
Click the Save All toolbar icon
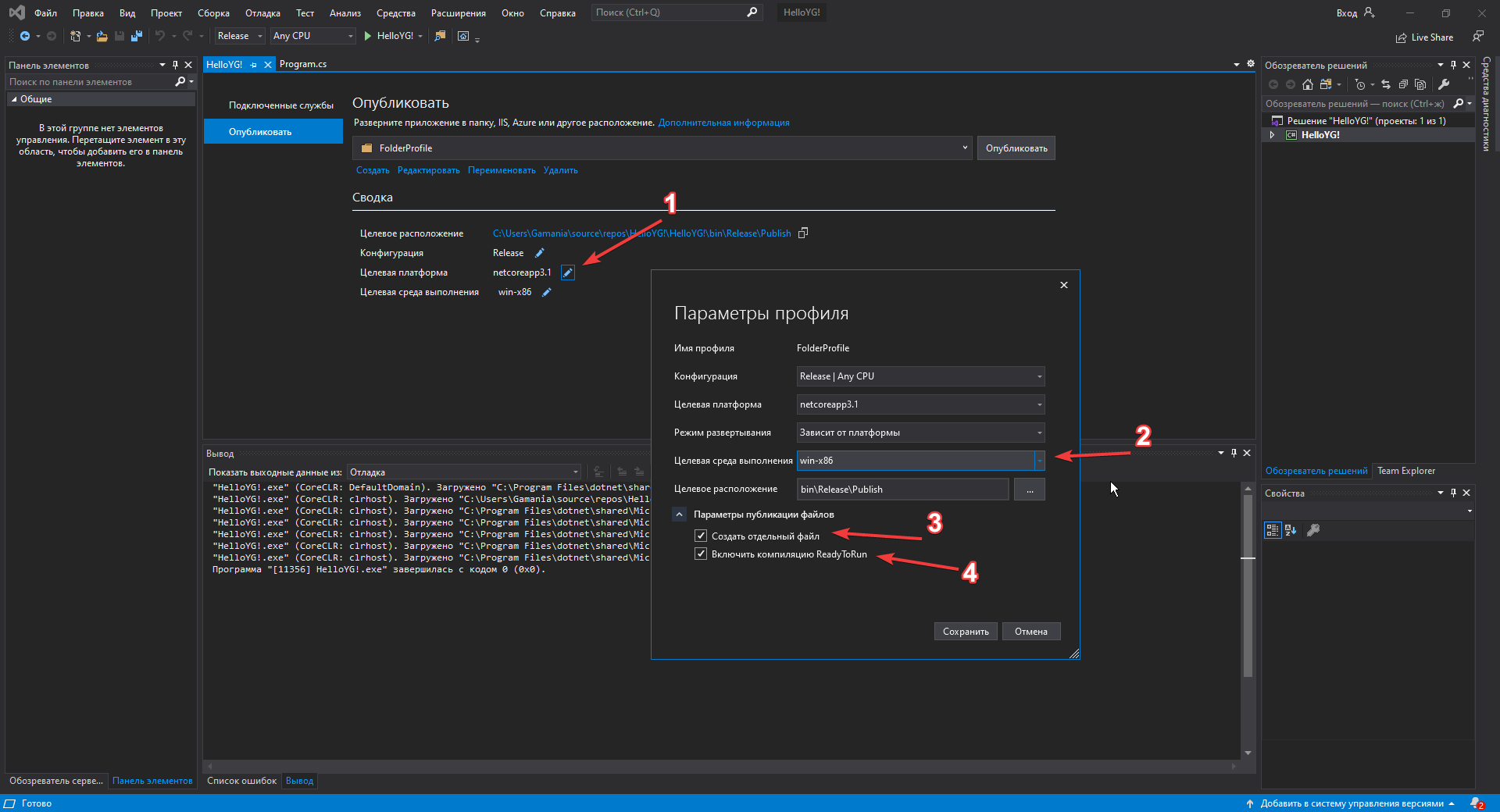coord(137,36)
